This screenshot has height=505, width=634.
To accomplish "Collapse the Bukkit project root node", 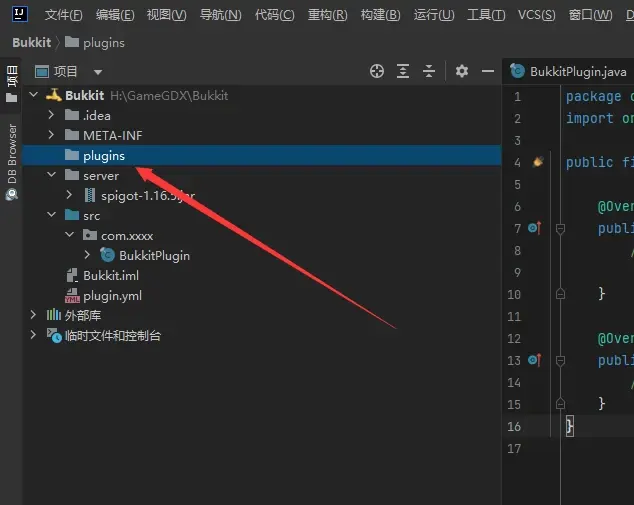I will [34, 95].
